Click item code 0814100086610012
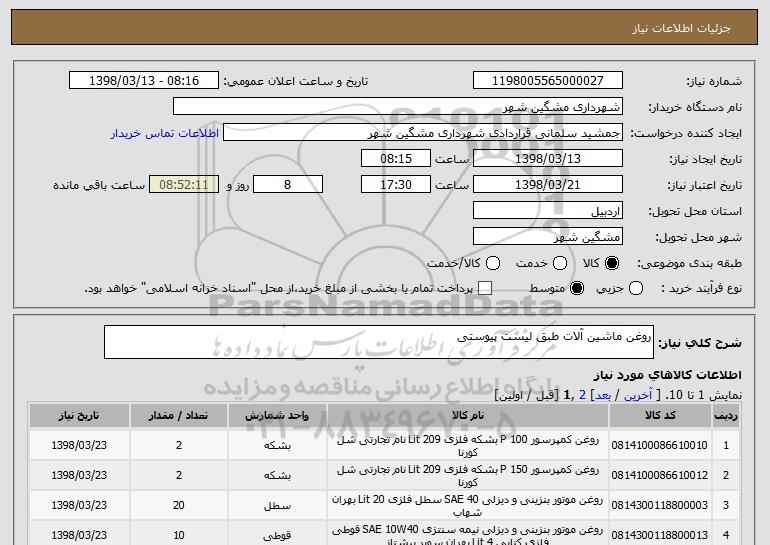Screen dimensions: 770x545 [660, 475]
